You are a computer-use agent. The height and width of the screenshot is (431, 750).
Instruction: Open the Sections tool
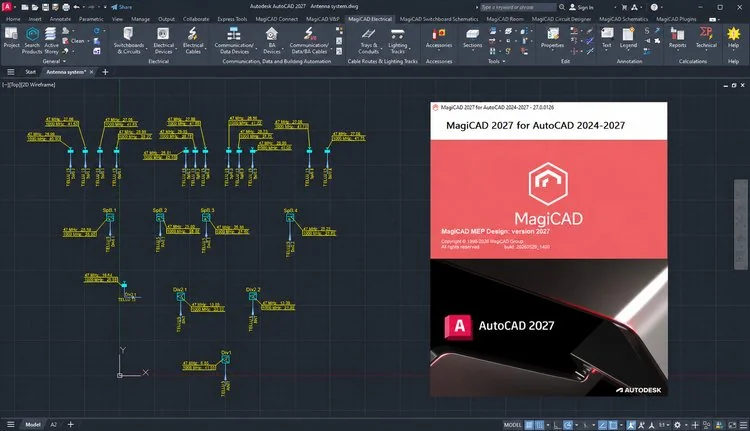coord(472,38)
